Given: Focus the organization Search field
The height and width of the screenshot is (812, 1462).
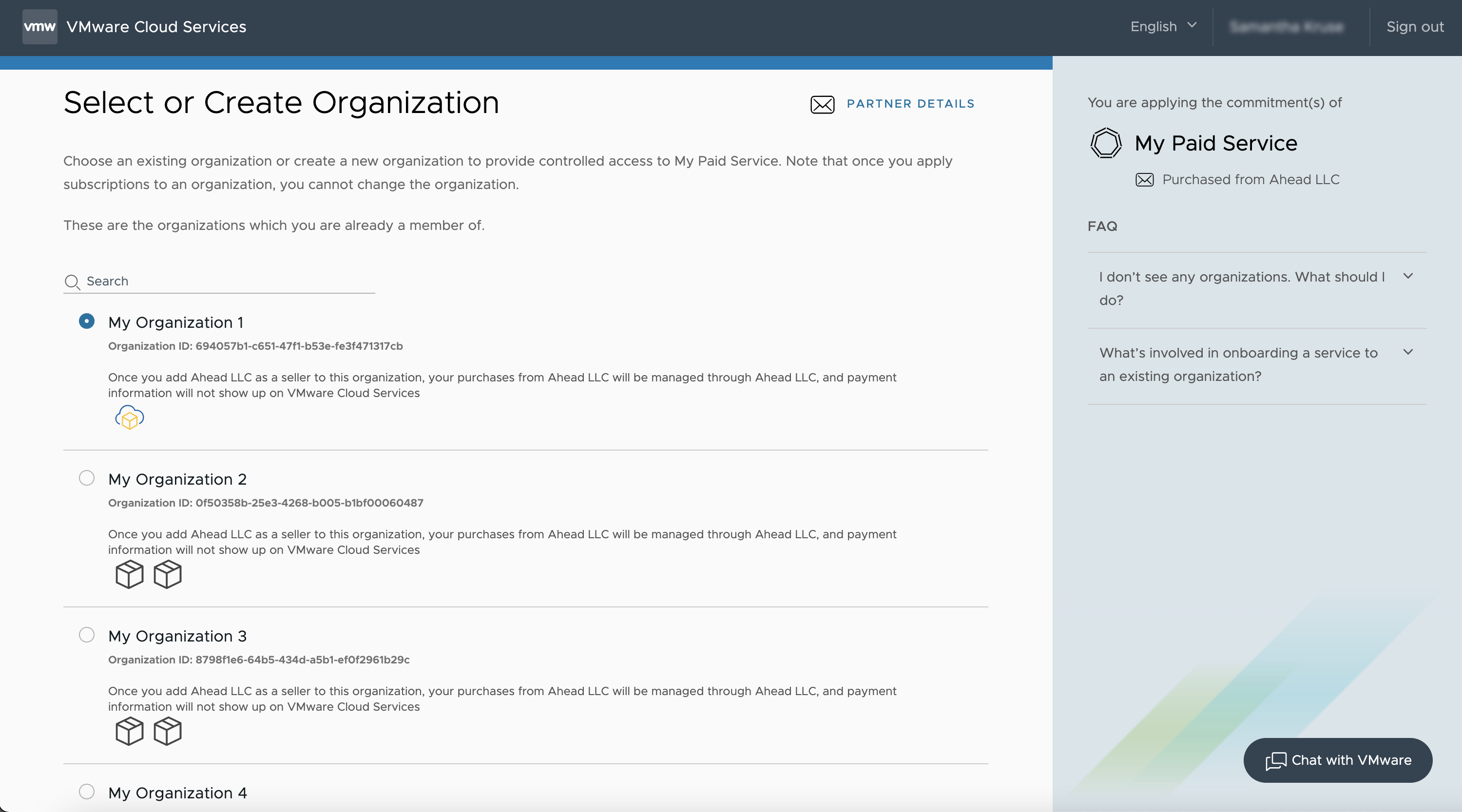Looking at the screenshot, I should tap(219, 282).
